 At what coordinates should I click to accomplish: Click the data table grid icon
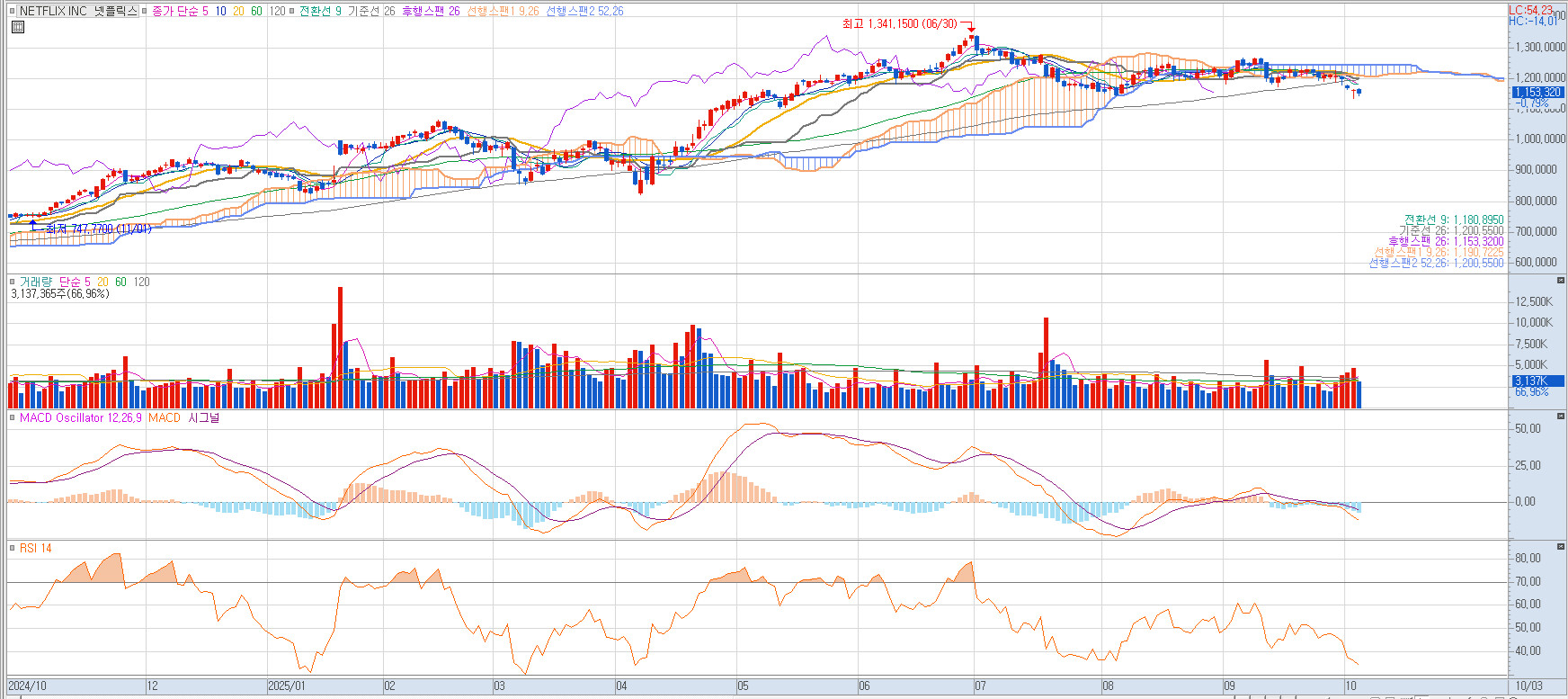[17, 27]
